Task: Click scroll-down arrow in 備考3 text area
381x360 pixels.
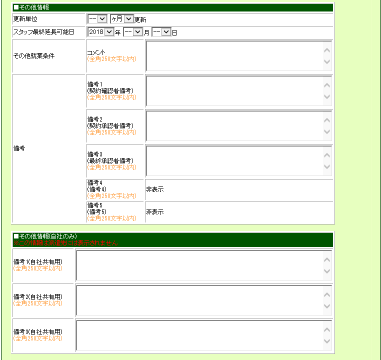Action: click(327, 167)
